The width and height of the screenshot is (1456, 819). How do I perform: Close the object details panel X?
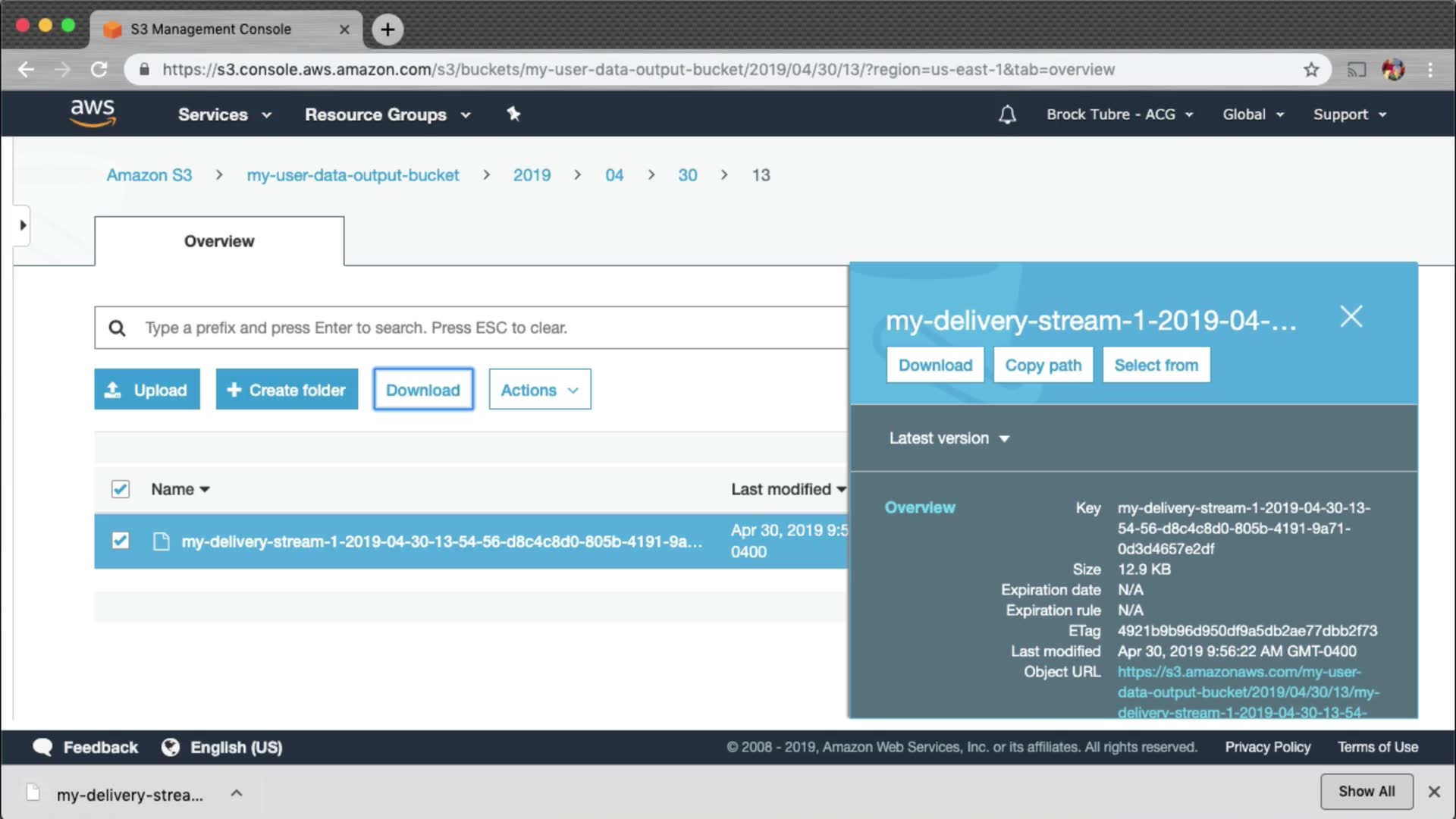[x=1351, y=316]
